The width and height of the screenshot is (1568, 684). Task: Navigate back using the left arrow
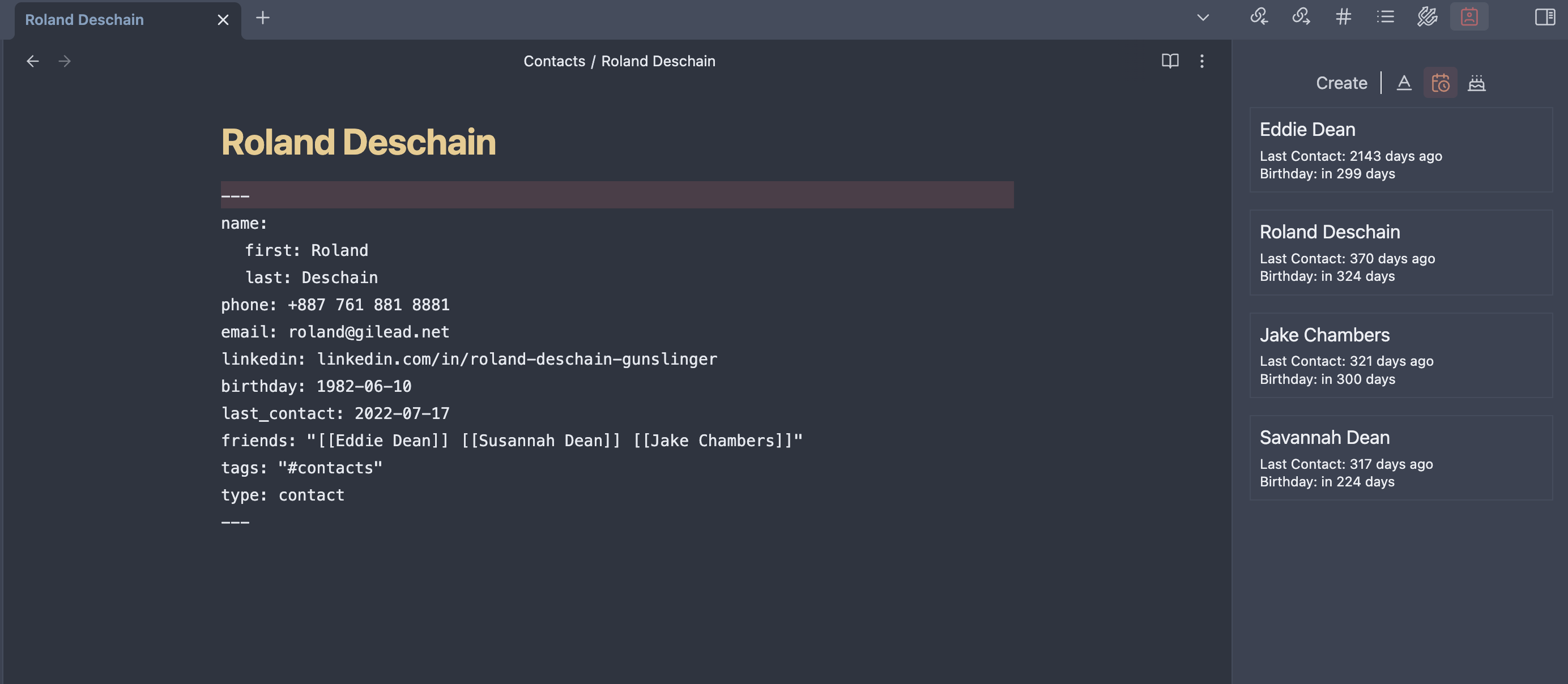pos(33,61)
